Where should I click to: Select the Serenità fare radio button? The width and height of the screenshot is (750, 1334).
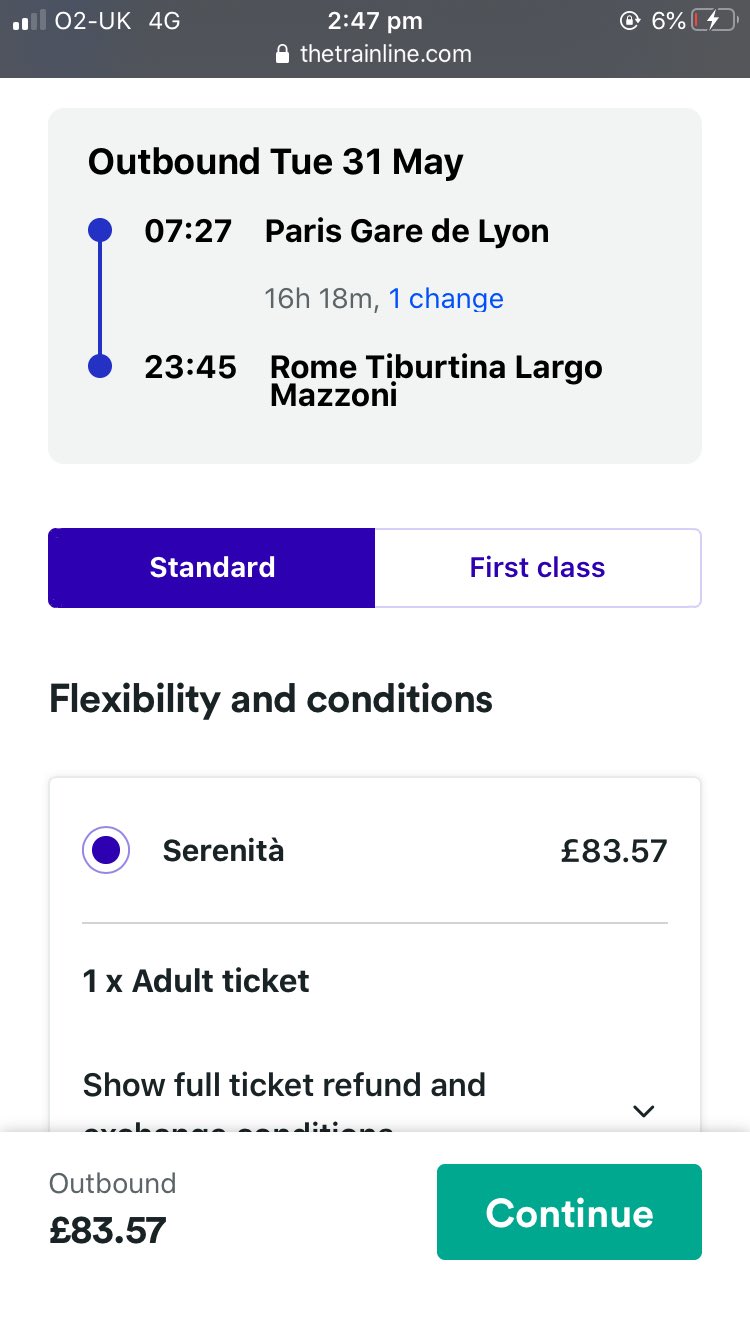pos(106,850)
